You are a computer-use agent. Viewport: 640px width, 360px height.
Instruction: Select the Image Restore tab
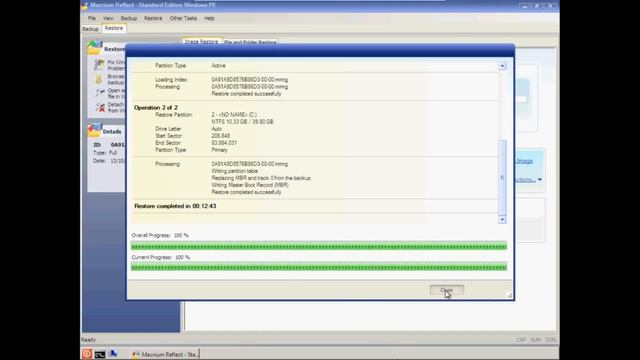201,42
